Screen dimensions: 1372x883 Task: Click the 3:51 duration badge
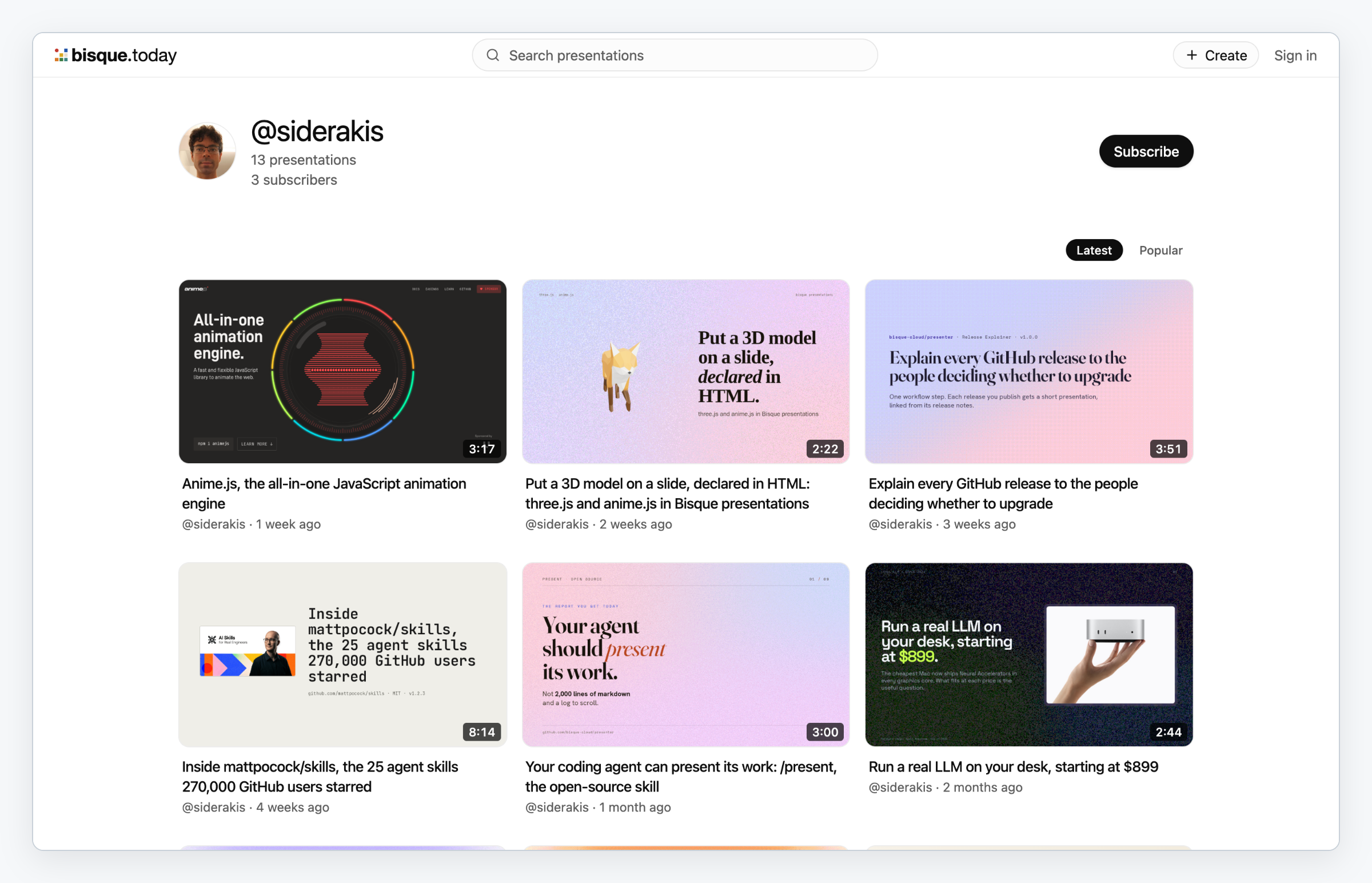(1168, 449)
